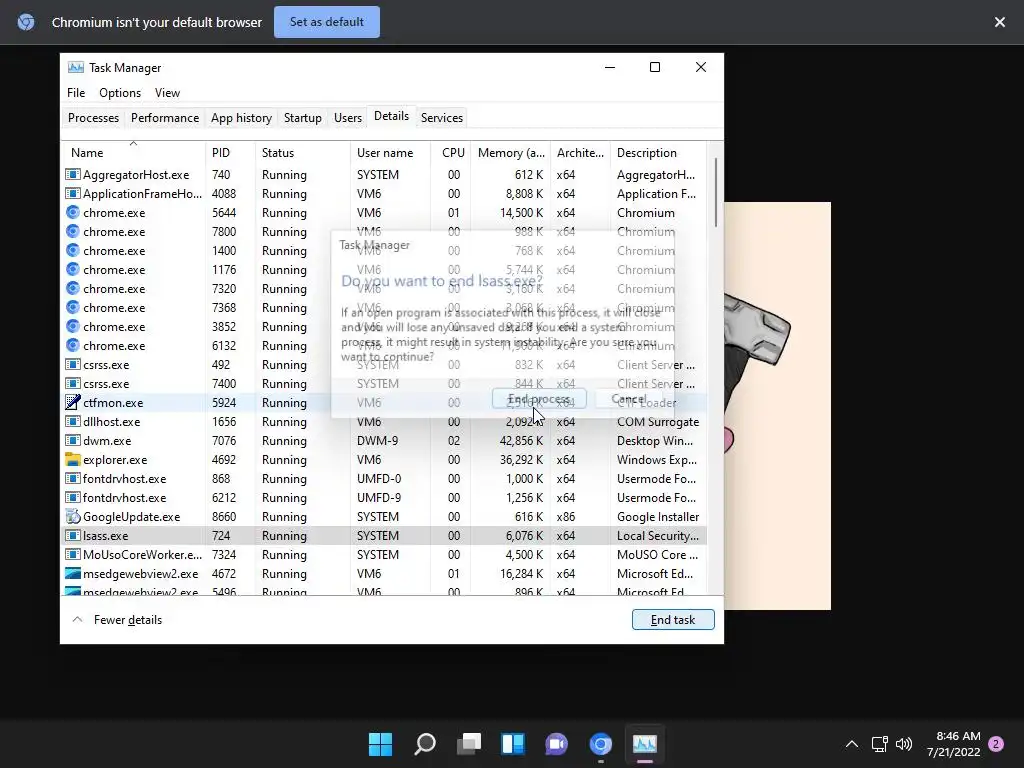The image size is (1024, 768).
Task: Select dllhost.exe process icon
Action: tap(72, 421)
